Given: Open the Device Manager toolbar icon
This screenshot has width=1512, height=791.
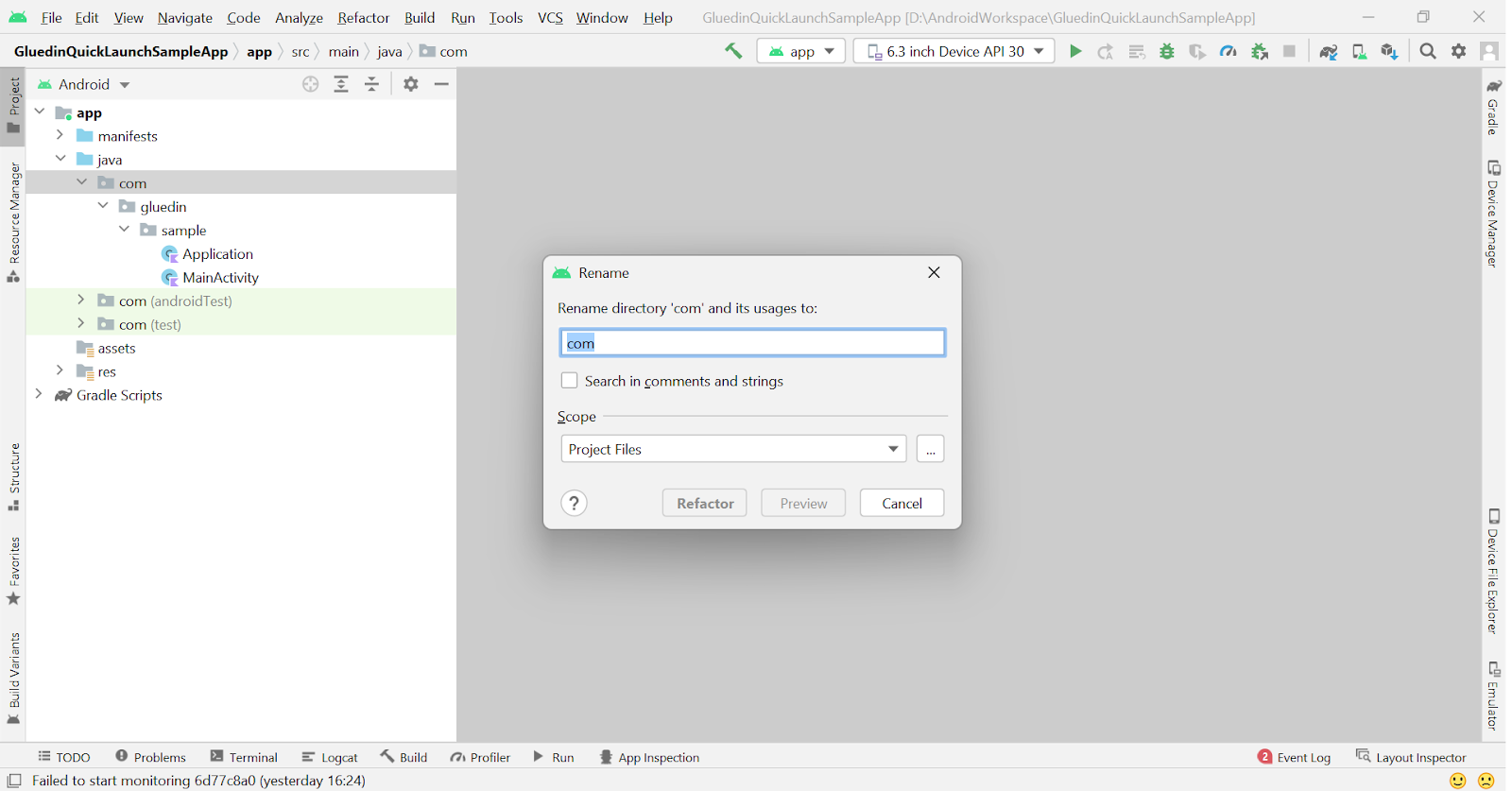Looking at the screenshot, I should coord(1359,51).
